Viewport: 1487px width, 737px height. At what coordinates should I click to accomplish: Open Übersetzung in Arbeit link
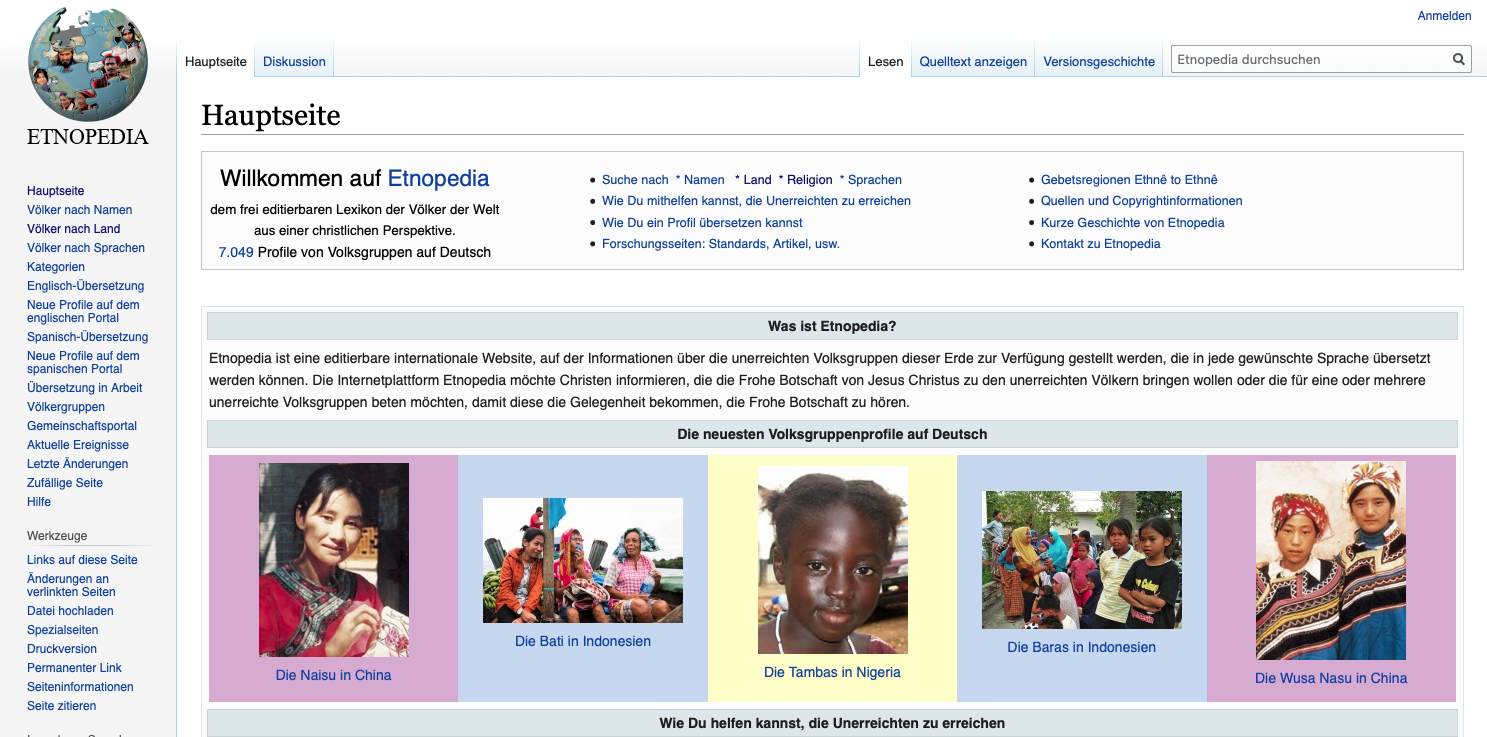[x=85, y=388]
